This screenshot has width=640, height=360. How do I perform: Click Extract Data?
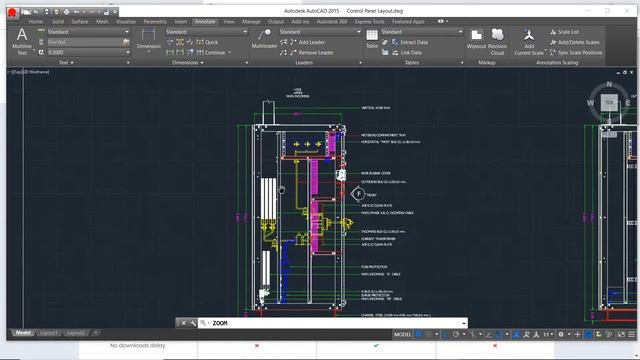pyautogui.click(x=410, y=42)
